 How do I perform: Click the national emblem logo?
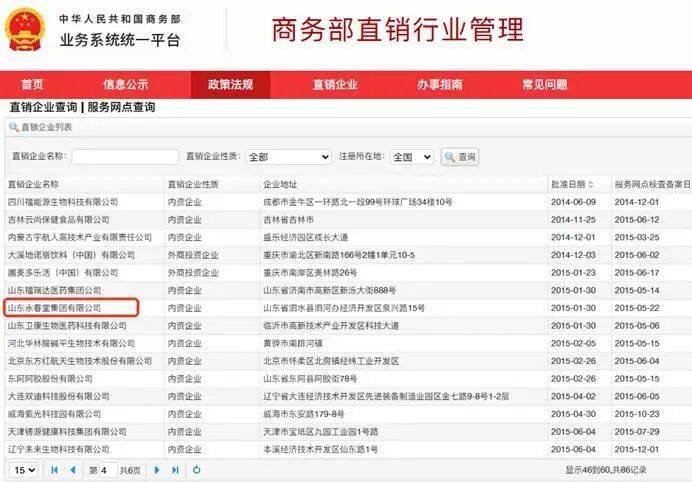25,30
